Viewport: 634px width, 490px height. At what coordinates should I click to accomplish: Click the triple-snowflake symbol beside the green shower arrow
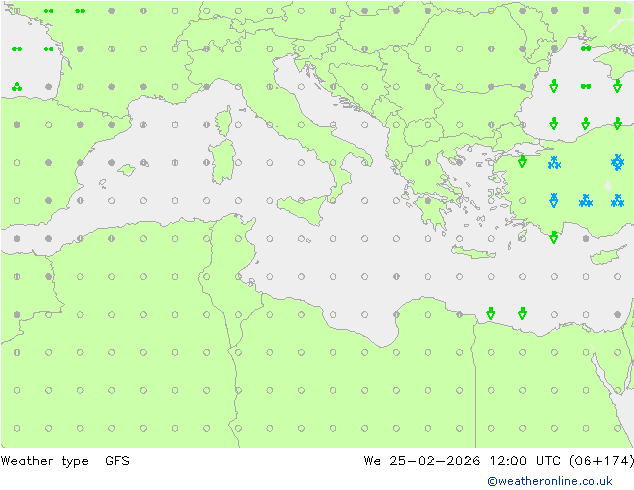coord(554,163)
